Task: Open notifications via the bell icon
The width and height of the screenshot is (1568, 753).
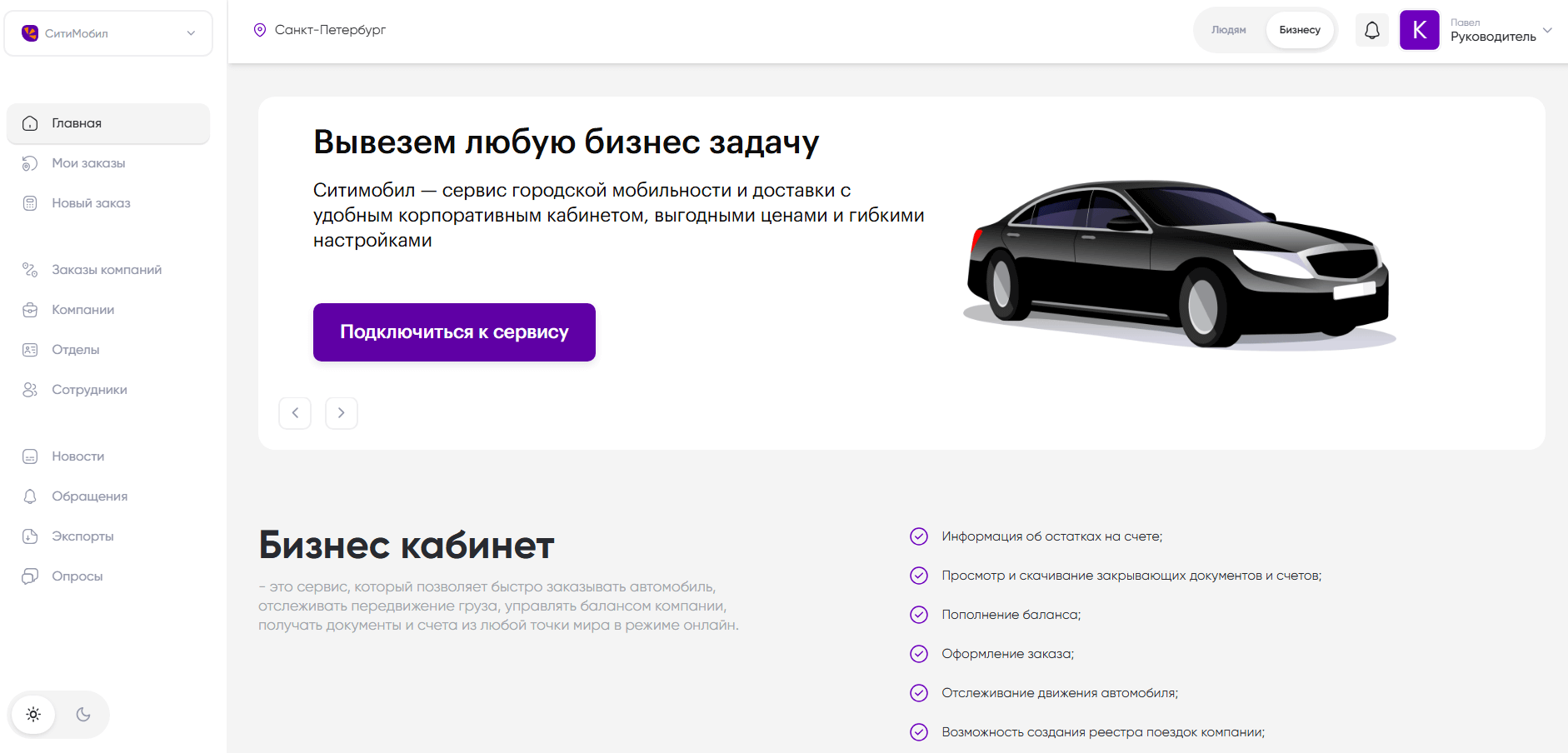Action: pos(1372,29)
